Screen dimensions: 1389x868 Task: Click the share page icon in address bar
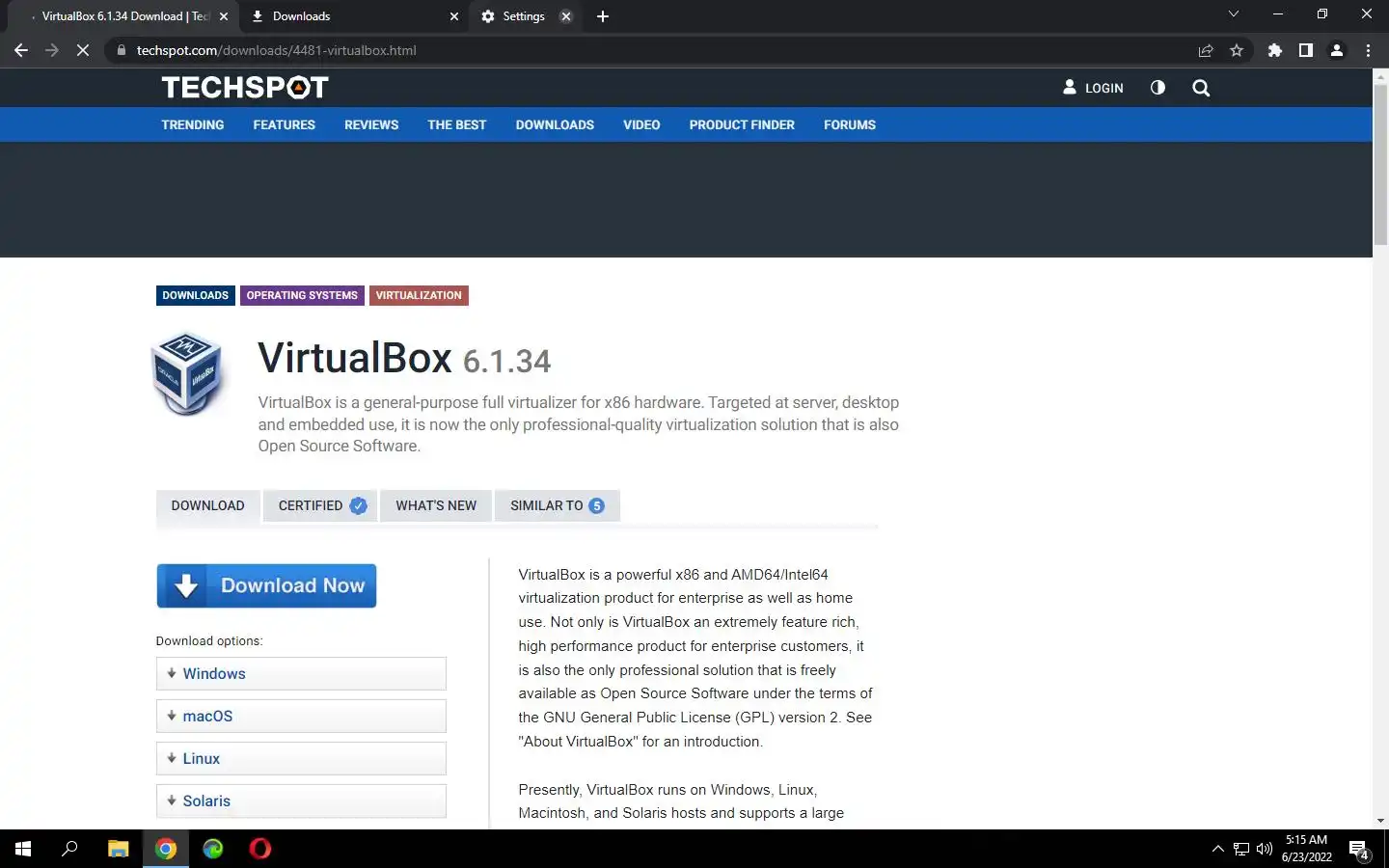click(x=1206, y=50)
